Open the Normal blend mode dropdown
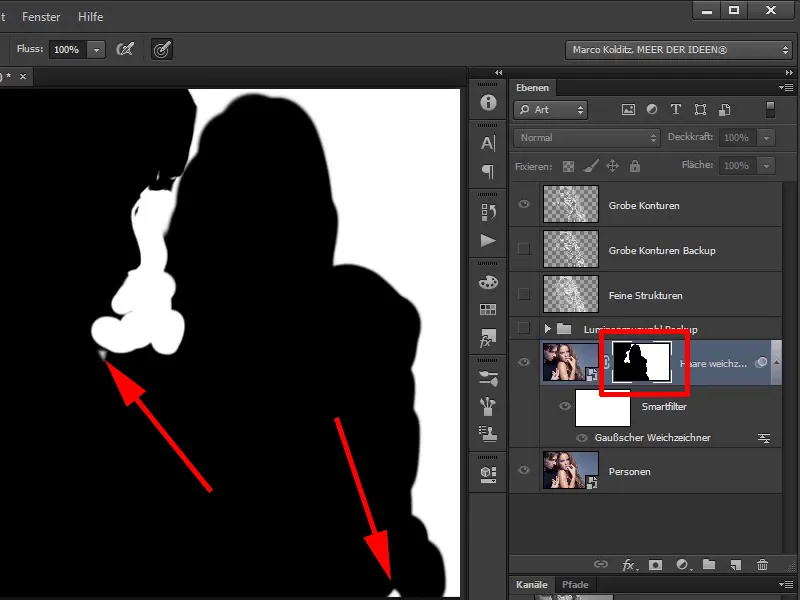Image resolution: width=800 pixels, height=600 pixels. pyautogui.click(x=587, y=138)
